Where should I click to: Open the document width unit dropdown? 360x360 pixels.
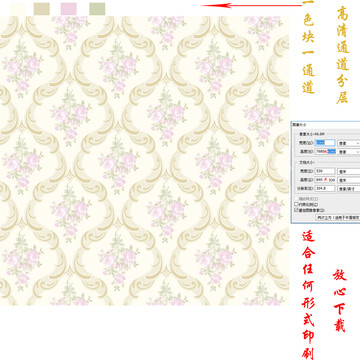(349, 172)
